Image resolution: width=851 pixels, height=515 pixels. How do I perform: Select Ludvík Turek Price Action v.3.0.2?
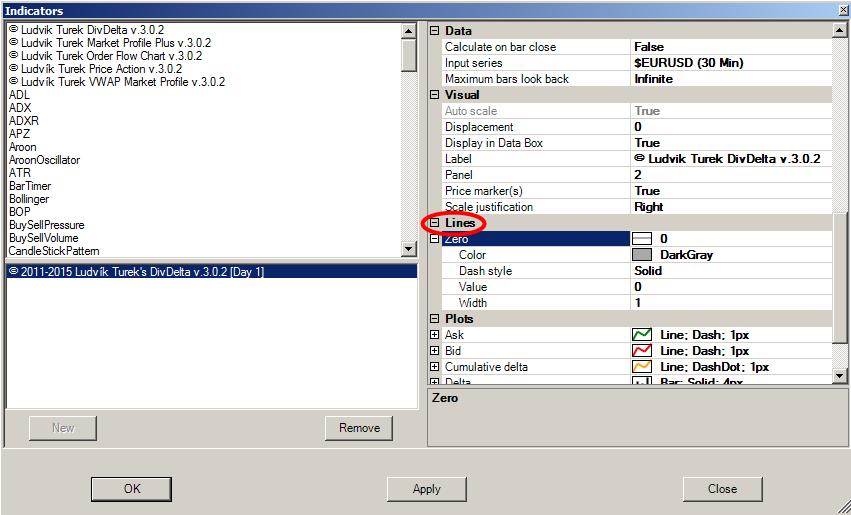(x=96, y=69)
